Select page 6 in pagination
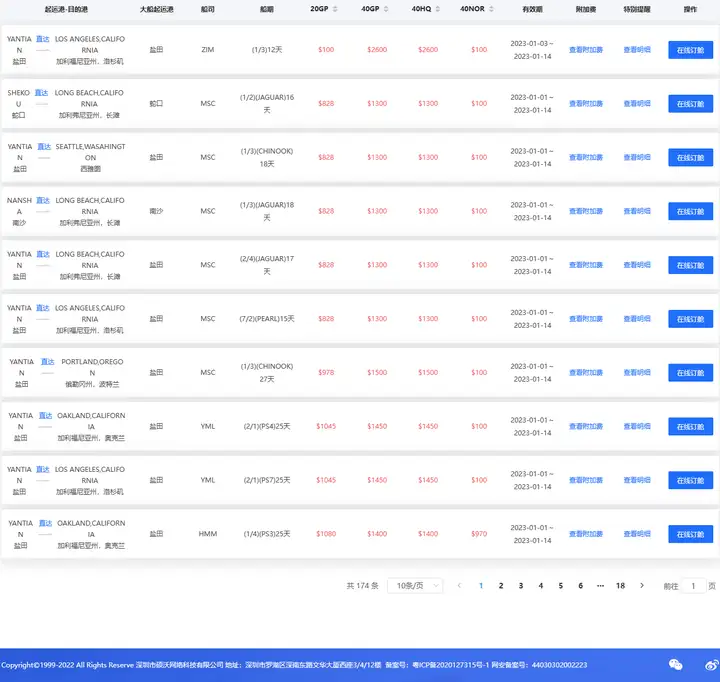The image size is (720, 682). point(580,586)
